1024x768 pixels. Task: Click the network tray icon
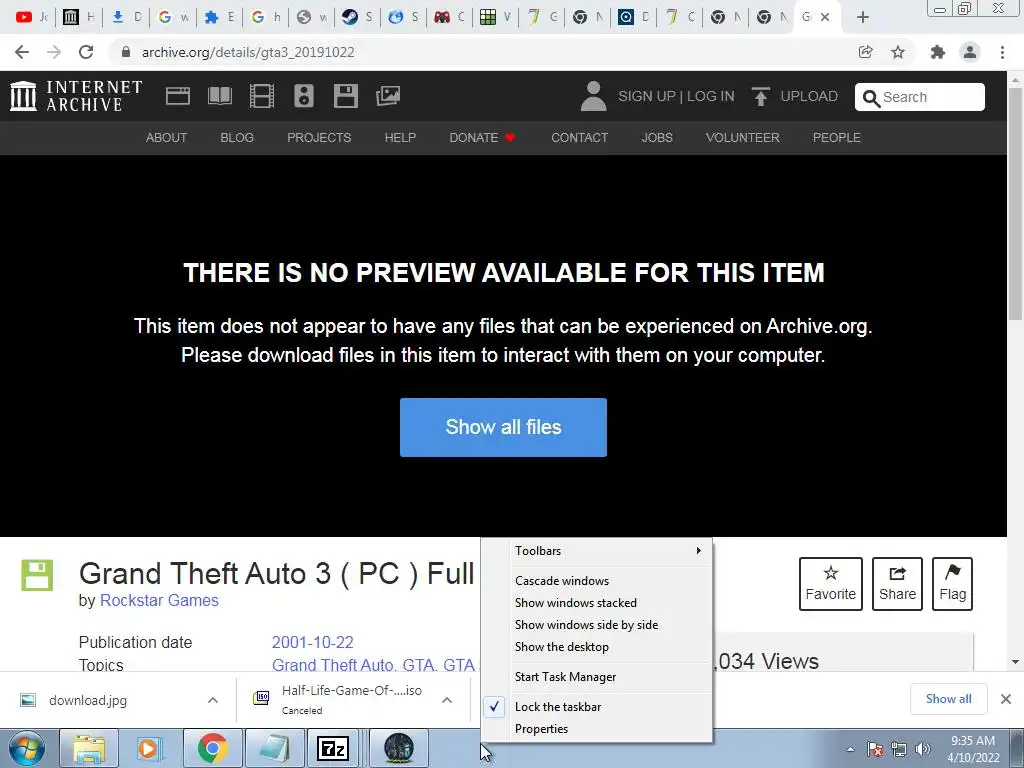[x=899, y=749]
